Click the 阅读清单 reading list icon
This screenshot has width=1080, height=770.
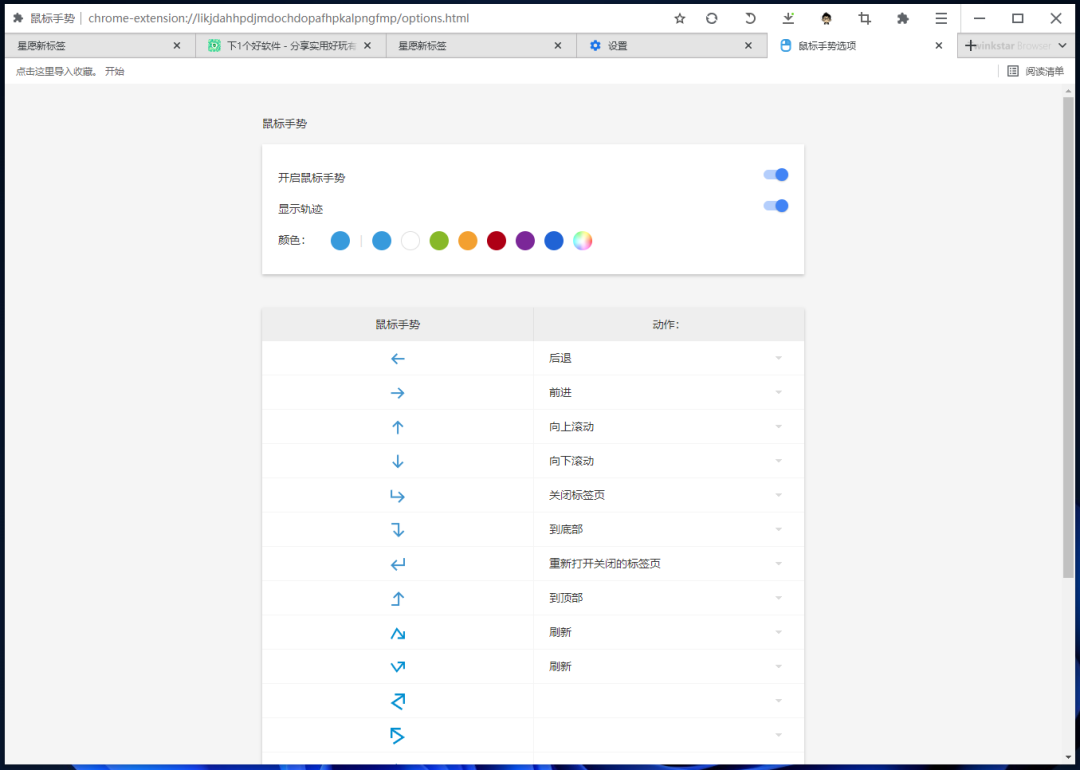coord(1014,70)
